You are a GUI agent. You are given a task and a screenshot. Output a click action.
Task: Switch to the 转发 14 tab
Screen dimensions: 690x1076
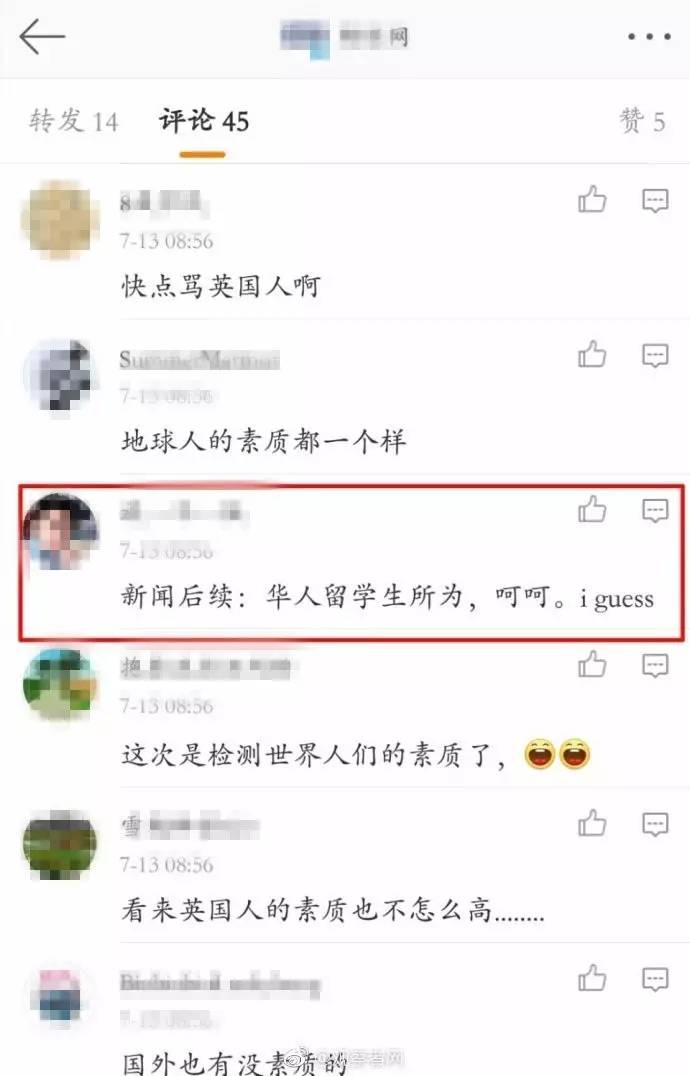click(73, 121)
